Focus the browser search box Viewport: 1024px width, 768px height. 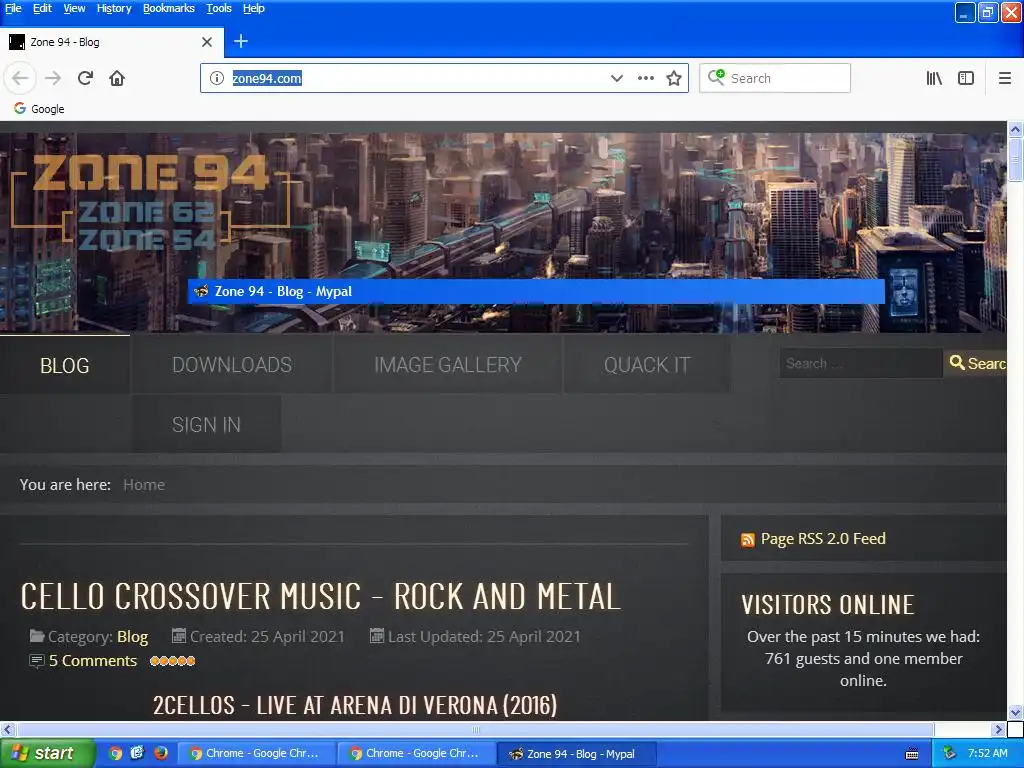coord(775,78)
